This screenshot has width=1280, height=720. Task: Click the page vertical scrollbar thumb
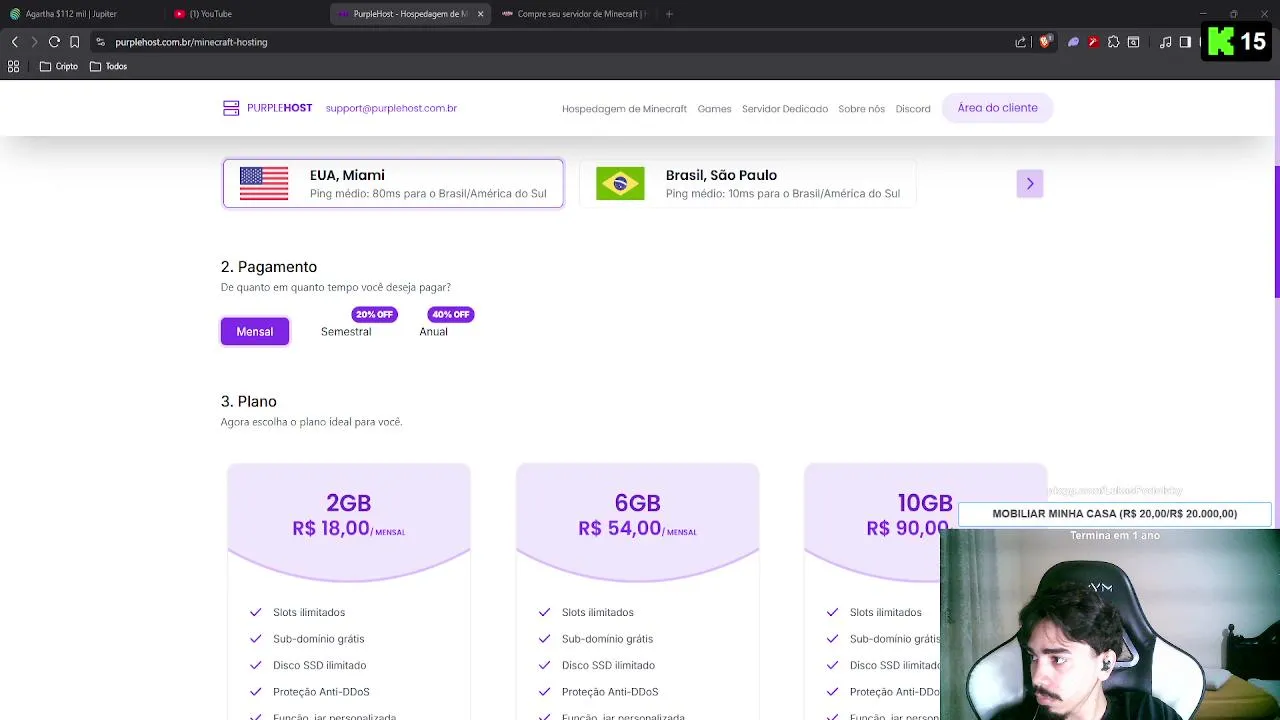[1276, 231]
